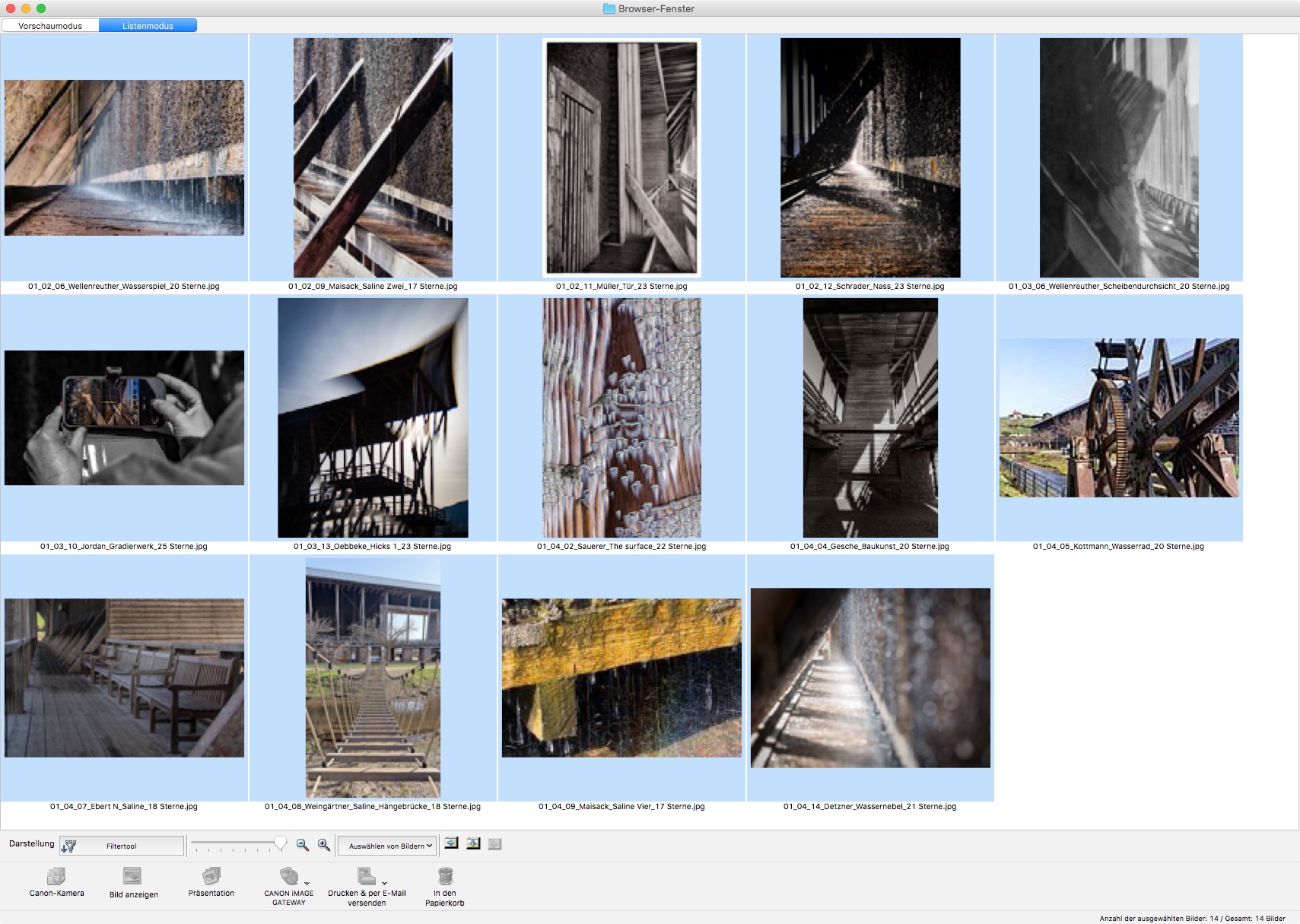Expand the Drucken & E-Mail dropdown arrow
The width and height of the screenshot is (1300, 924).
click(x=385, y=884)
